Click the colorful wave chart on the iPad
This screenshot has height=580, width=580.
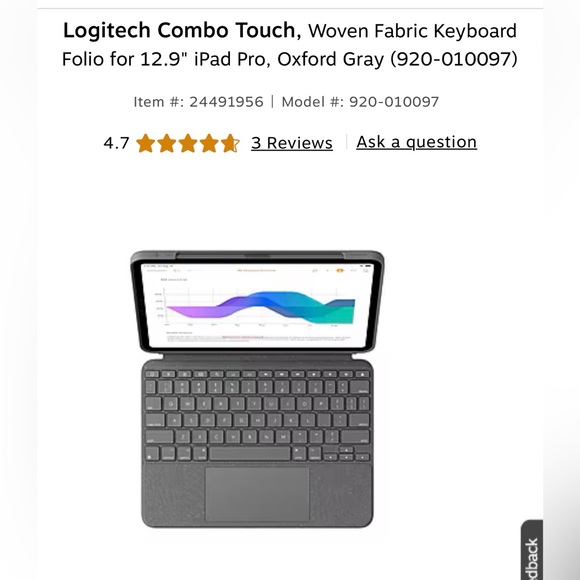[260, 307]
